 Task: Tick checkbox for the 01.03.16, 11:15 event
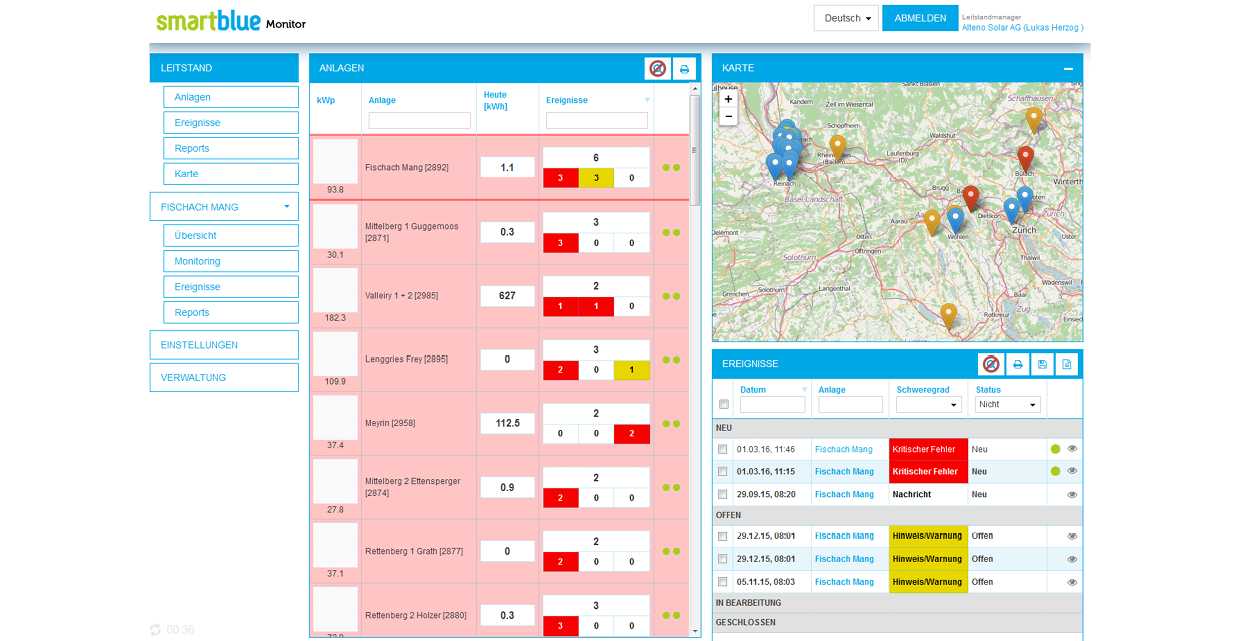pos(723,472)
